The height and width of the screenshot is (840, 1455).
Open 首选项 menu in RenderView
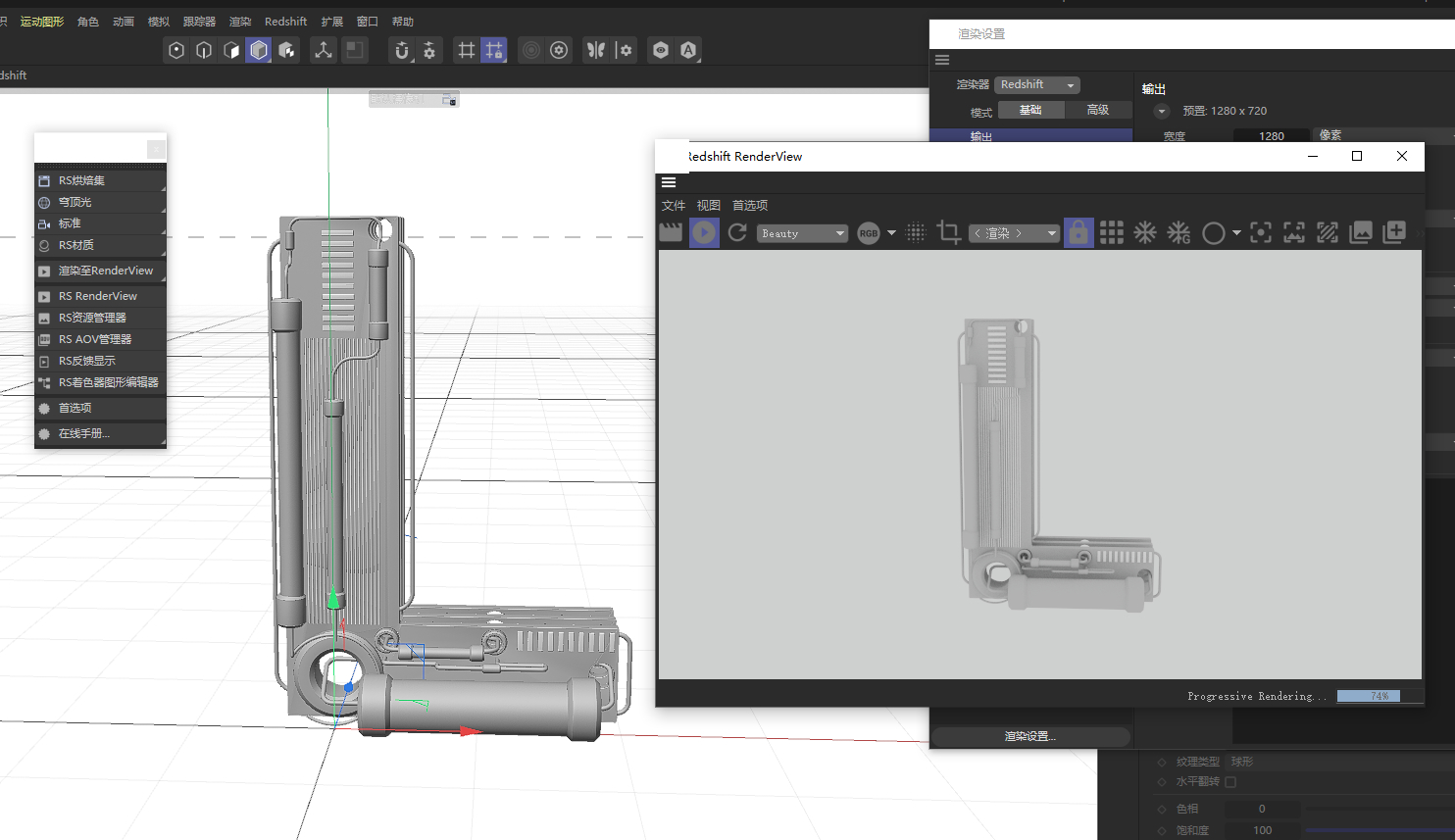(x=750, y=205)
